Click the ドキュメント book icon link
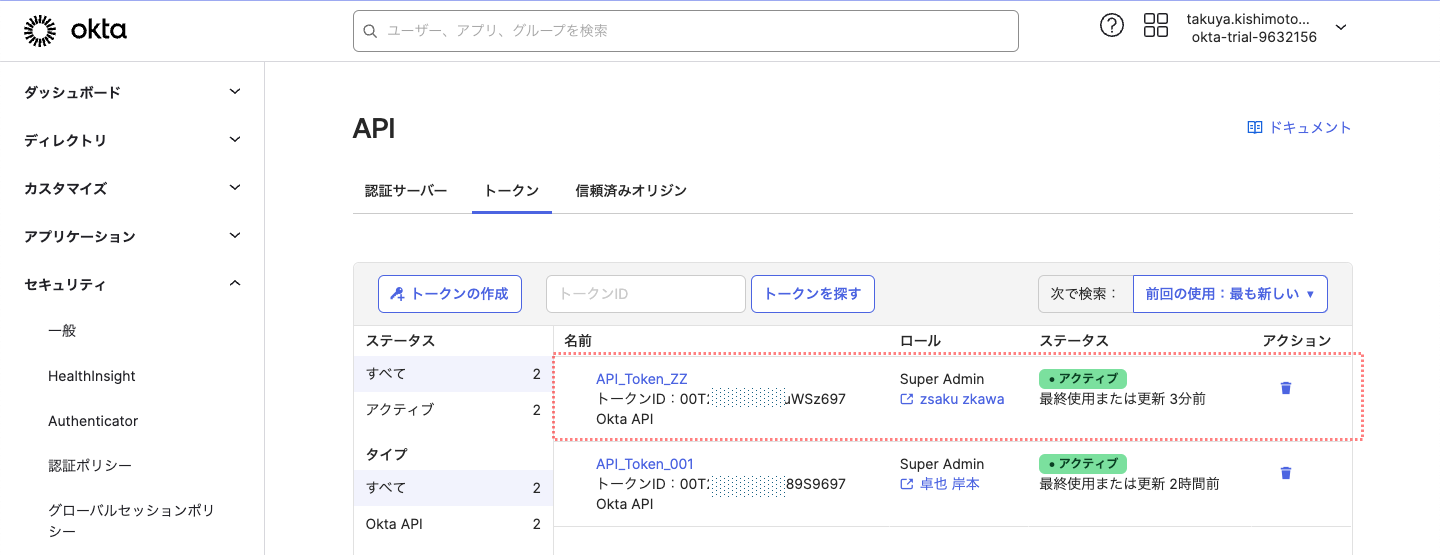Screen dimensions: 1440x555 pos(1299,128)
